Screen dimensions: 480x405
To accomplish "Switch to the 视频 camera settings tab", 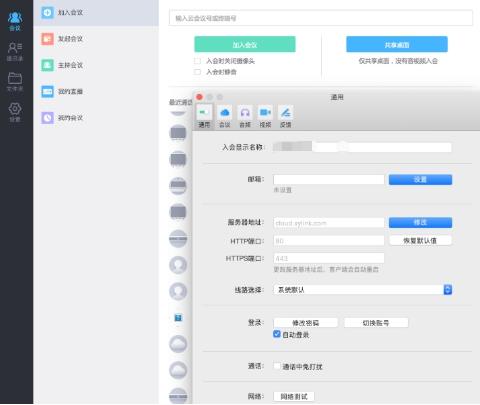I will (265, 116).
